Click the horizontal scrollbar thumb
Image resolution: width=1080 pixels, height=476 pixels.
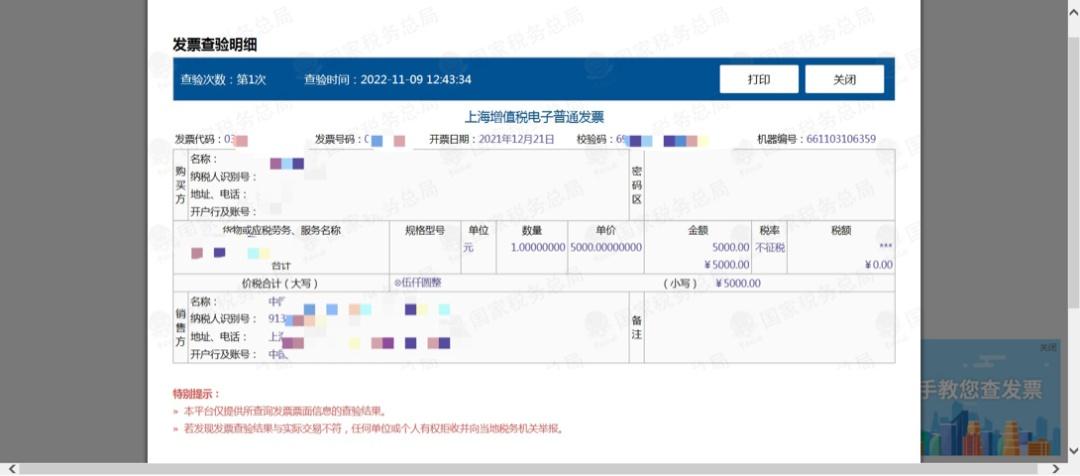click(x=530, y=468)
